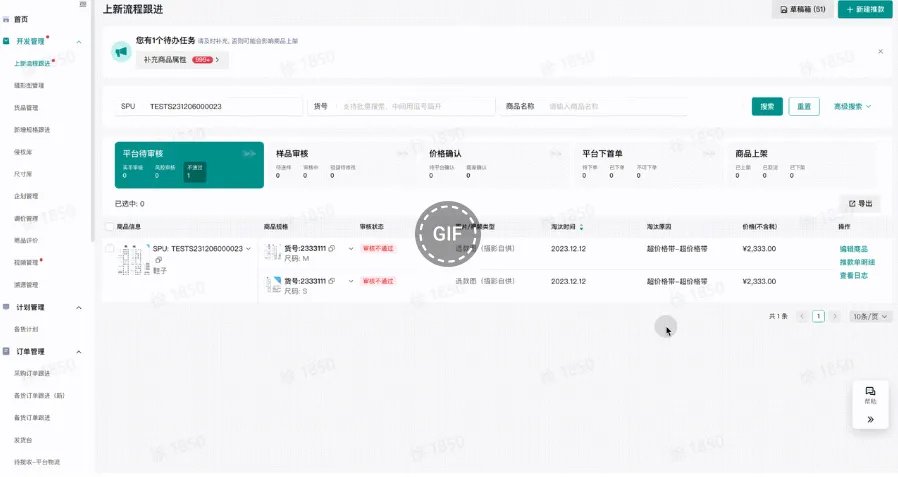Sort by 淘汰时间 using the sort arrows
898x477 pixels.
[x=581, y=227]
